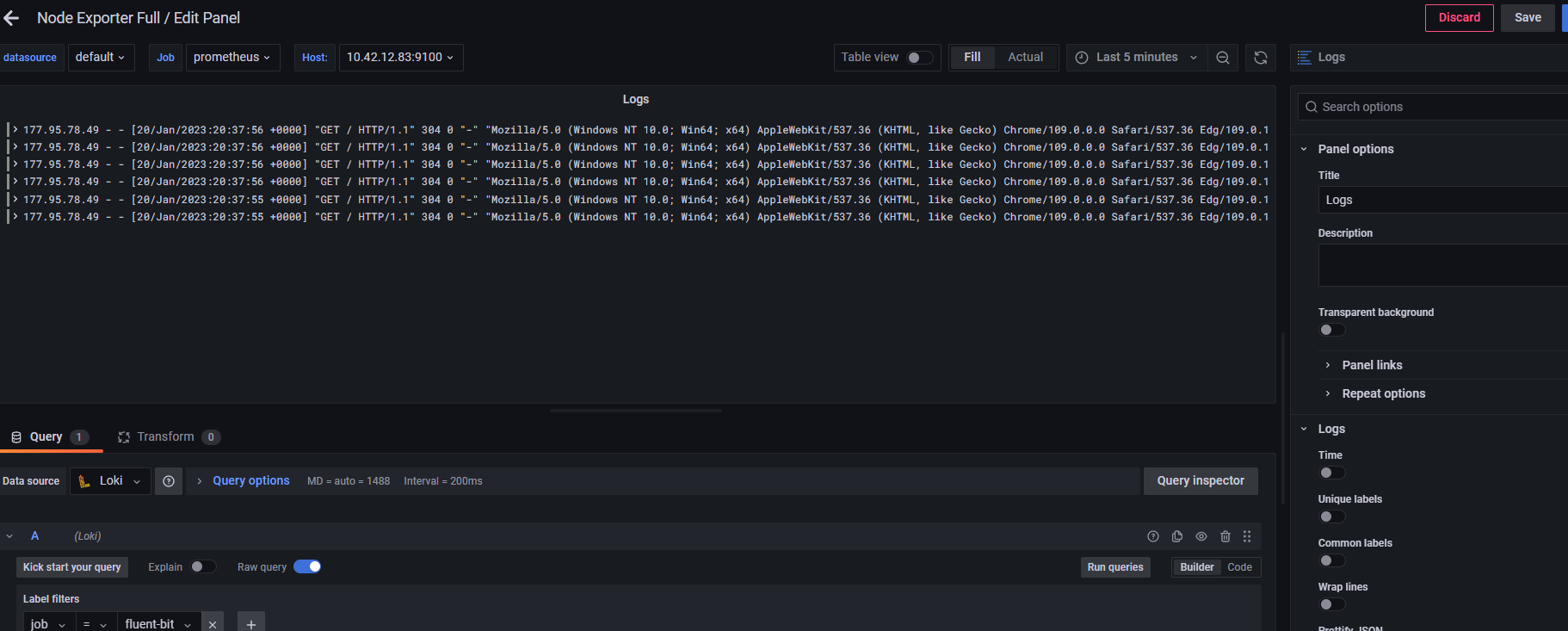Click the panel resize handle bar
1568x631 pixels.
[636, 411]
